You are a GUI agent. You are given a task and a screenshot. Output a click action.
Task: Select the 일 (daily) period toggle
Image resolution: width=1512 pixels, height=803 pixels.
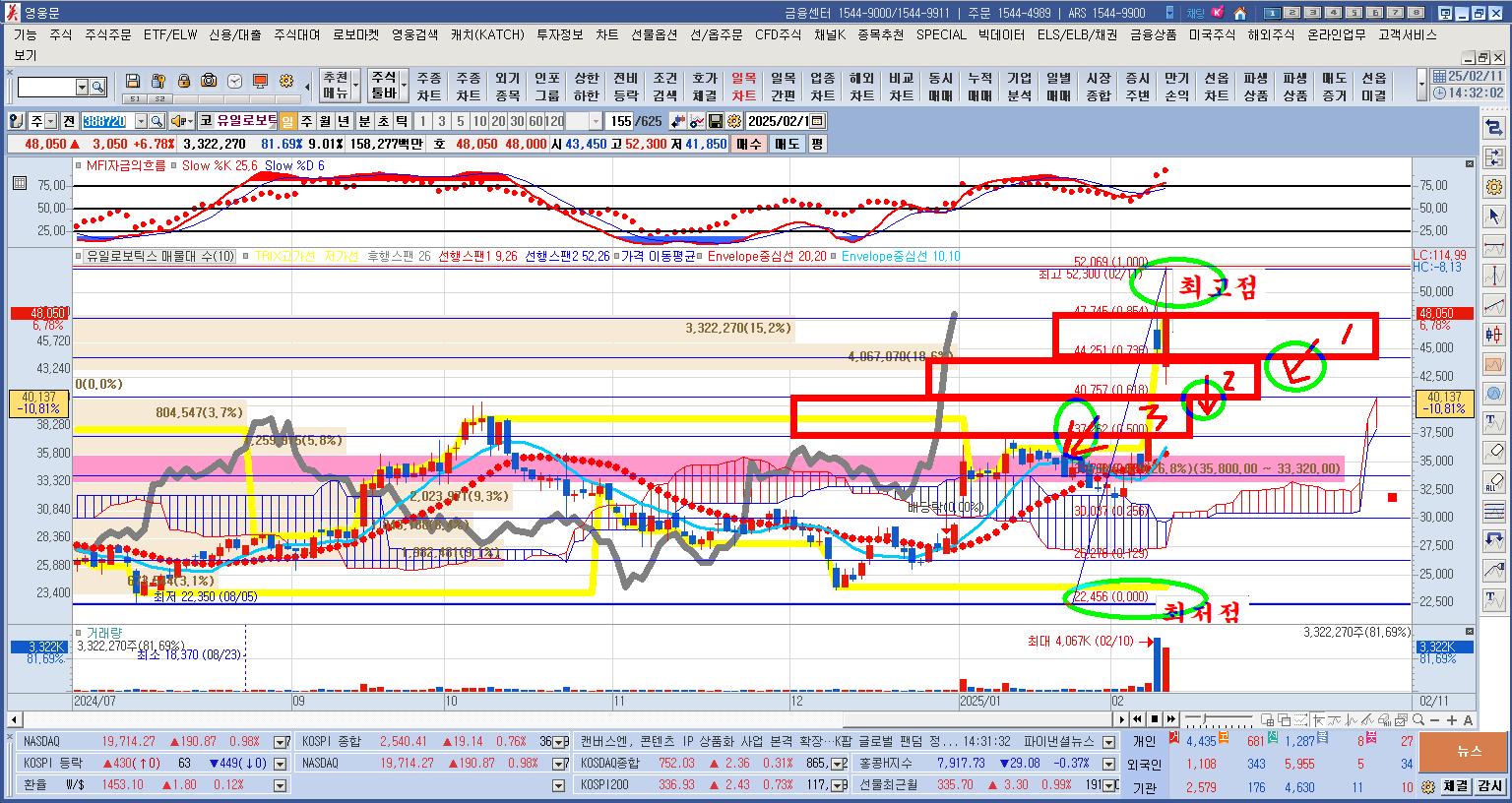click(287, 121)
